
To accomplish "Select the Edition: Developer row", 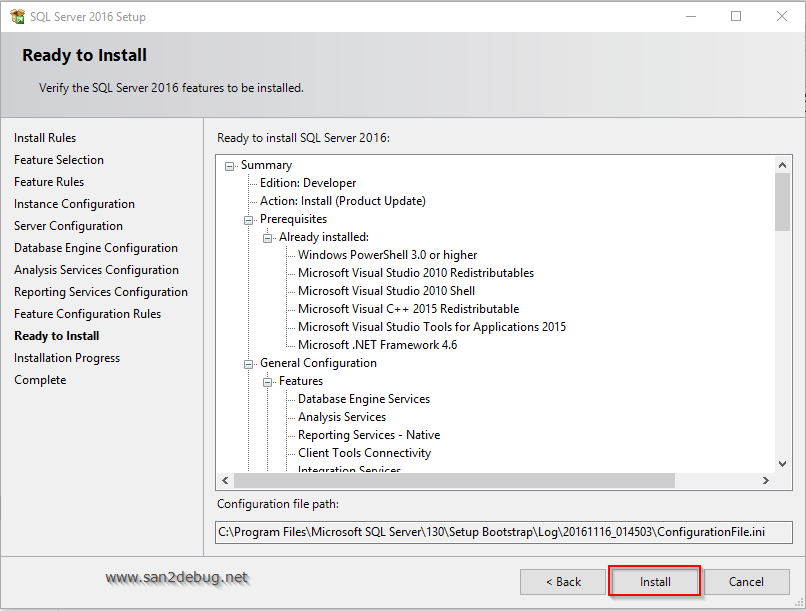I will pos(308,183).
